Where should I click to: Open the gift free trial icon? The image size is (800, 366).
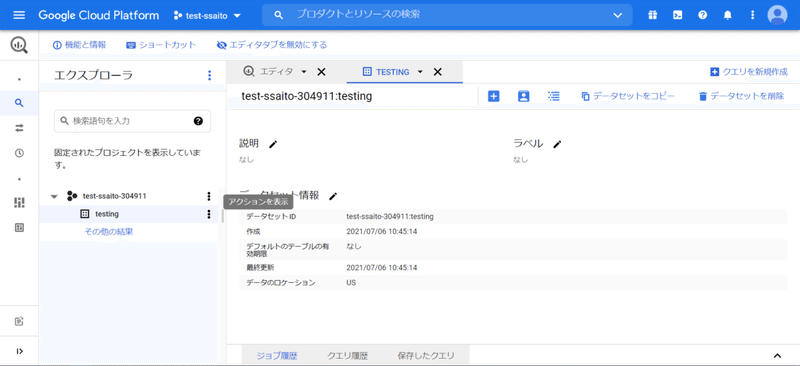point(653,15)
